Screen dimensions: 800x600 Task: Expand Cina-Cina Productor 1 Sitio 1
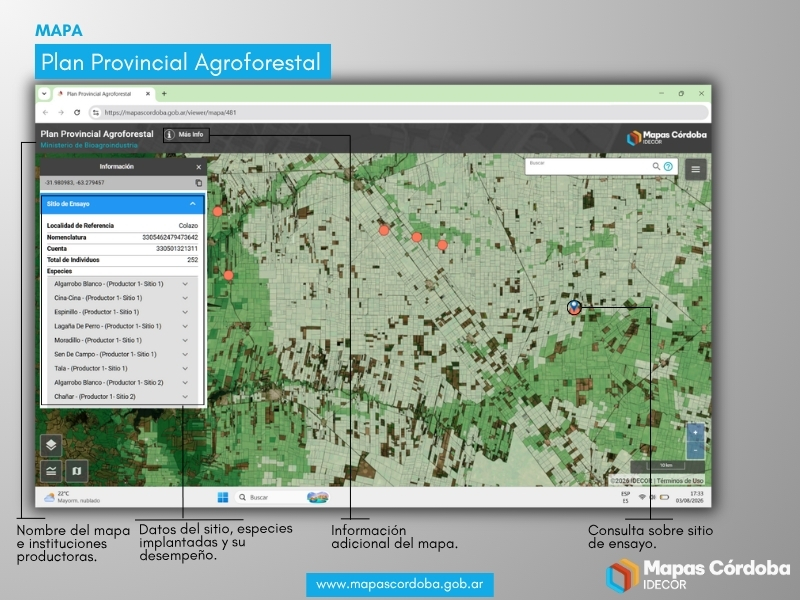pos(121,298)
